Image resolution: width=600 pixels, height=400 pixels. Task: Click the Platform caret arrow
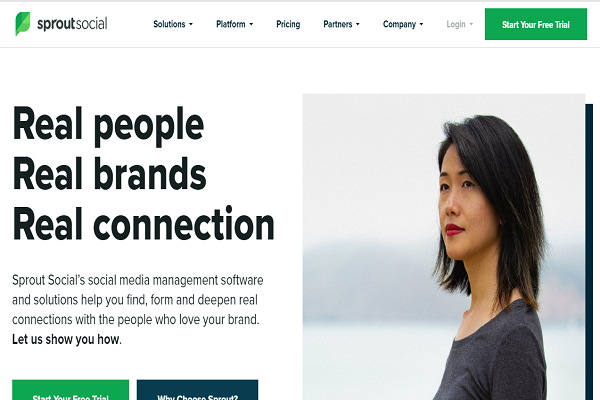point(251,24)
